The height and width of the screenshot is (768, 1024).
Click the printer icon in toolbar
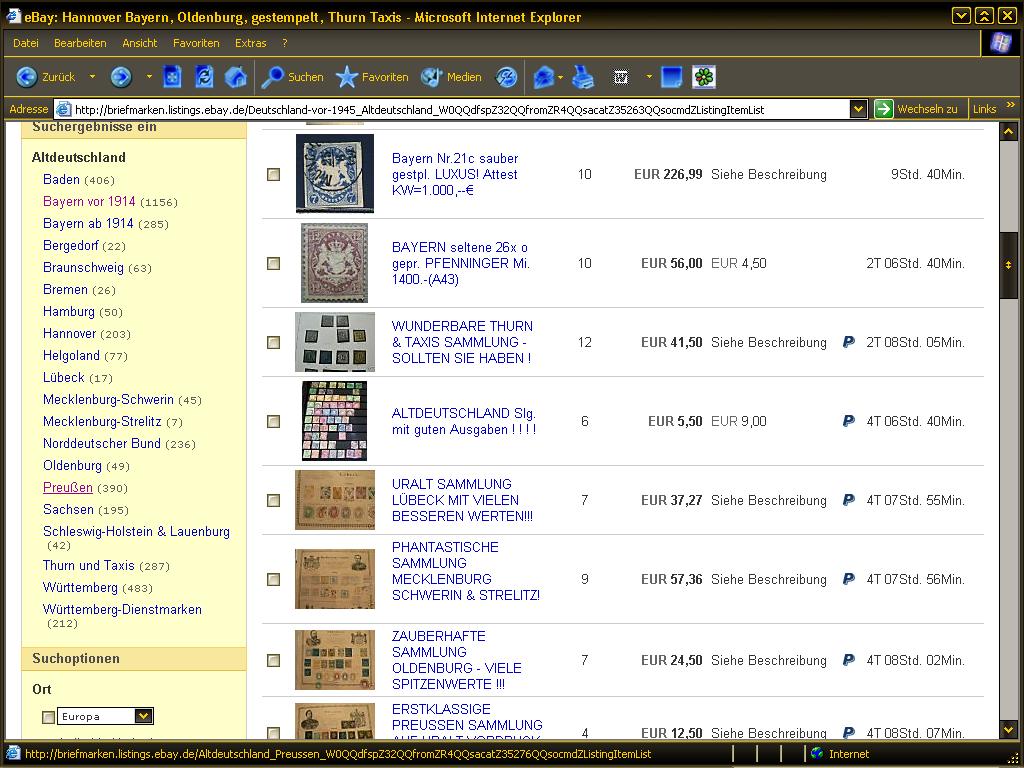point(583,77)
